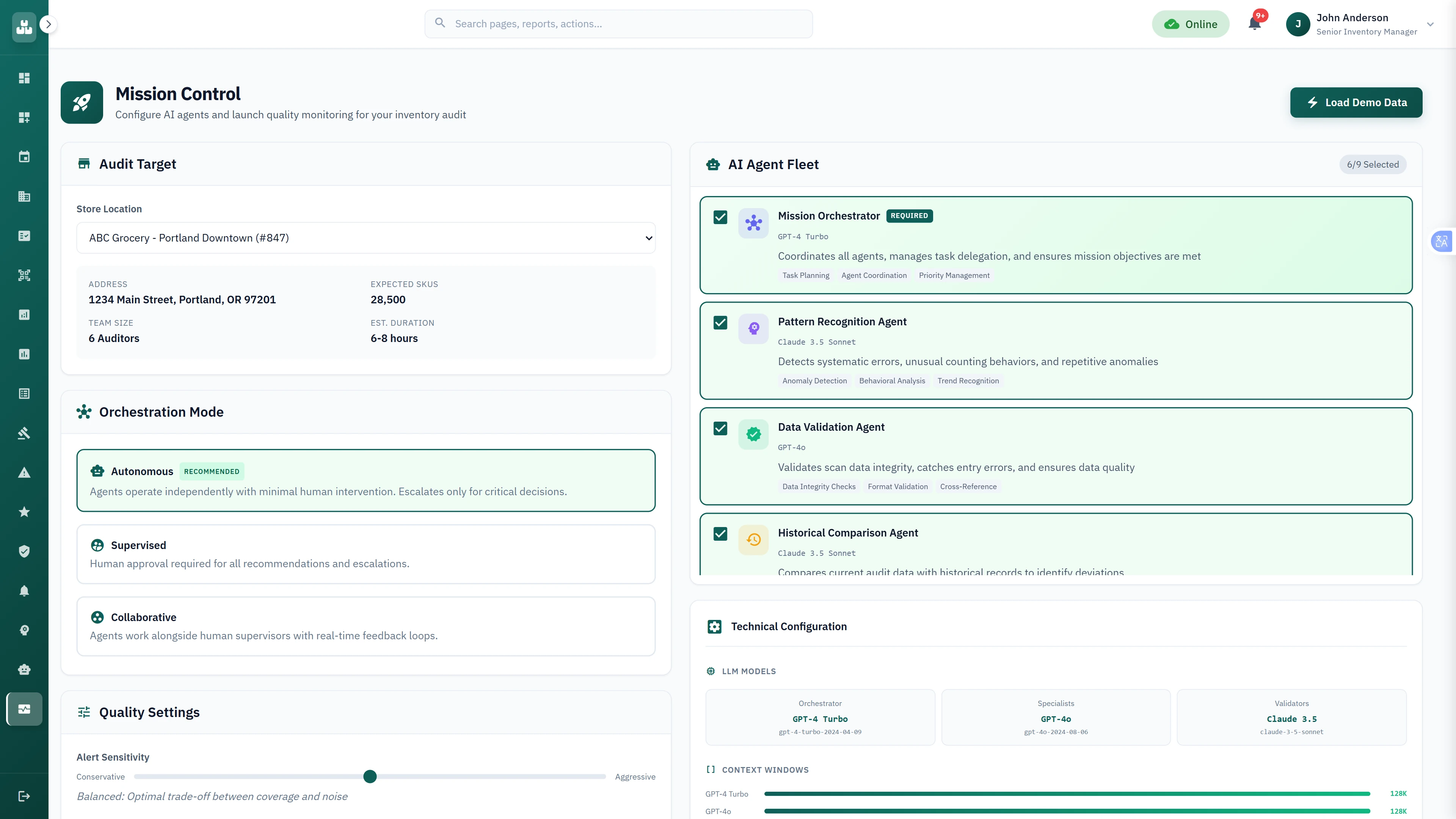Open the Dashboard panel from the sidebar
The width and height of the screenshot is (1456, 819).
point(24,77)
